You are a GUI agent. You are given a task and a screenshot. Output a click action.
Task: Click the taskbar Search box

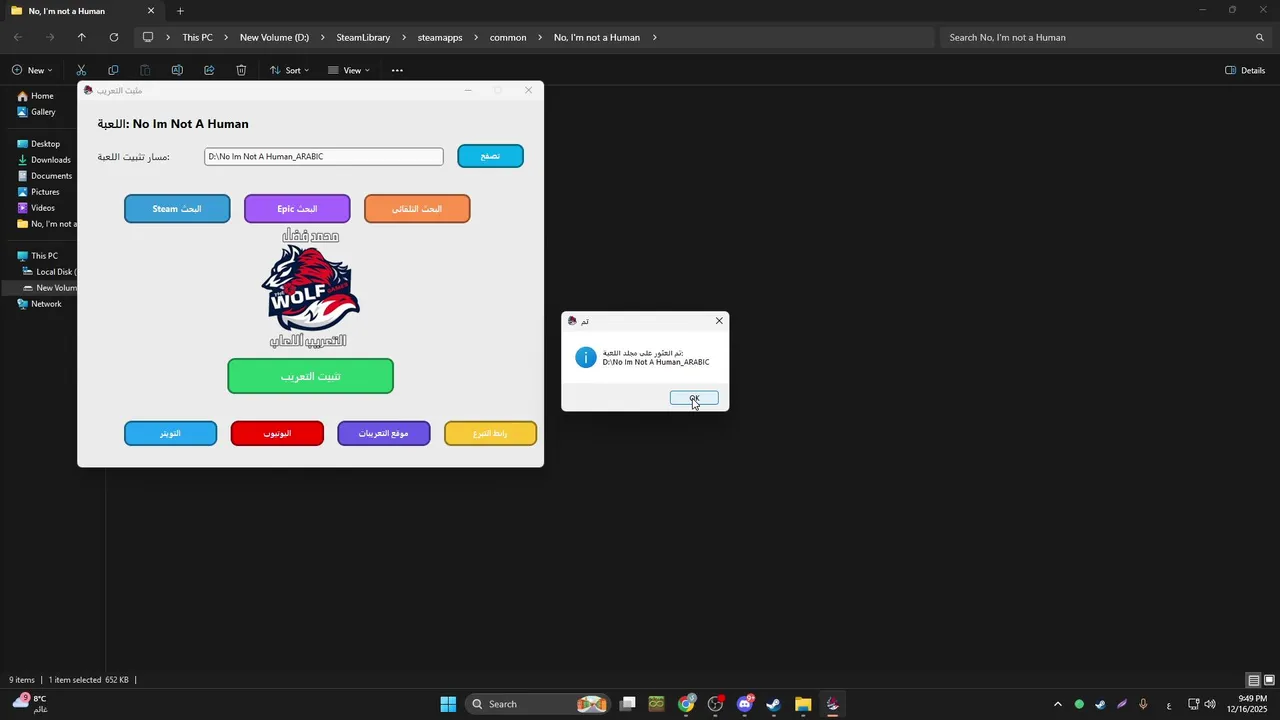[539, 704]
